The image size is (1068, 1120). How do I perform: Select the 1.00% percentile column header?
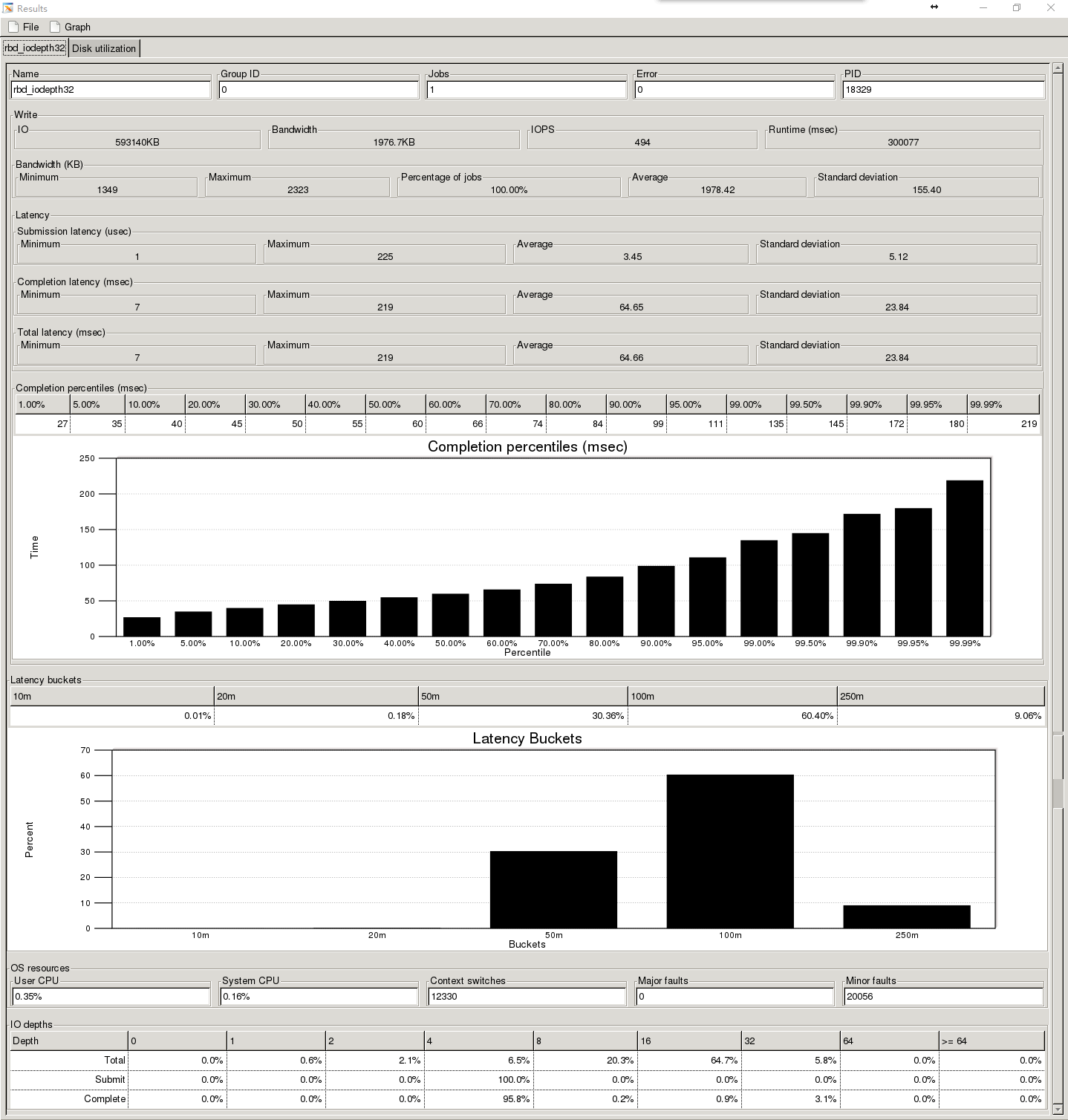(42, 404)
